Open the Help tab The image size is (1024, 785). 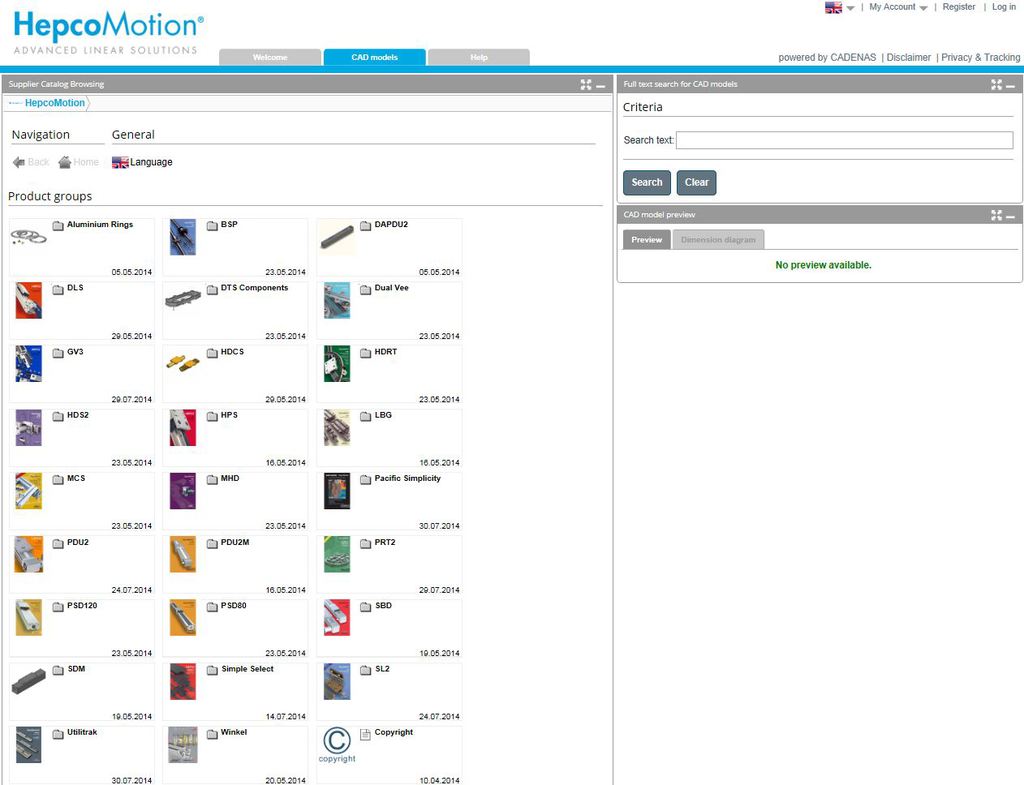point(479,57)
